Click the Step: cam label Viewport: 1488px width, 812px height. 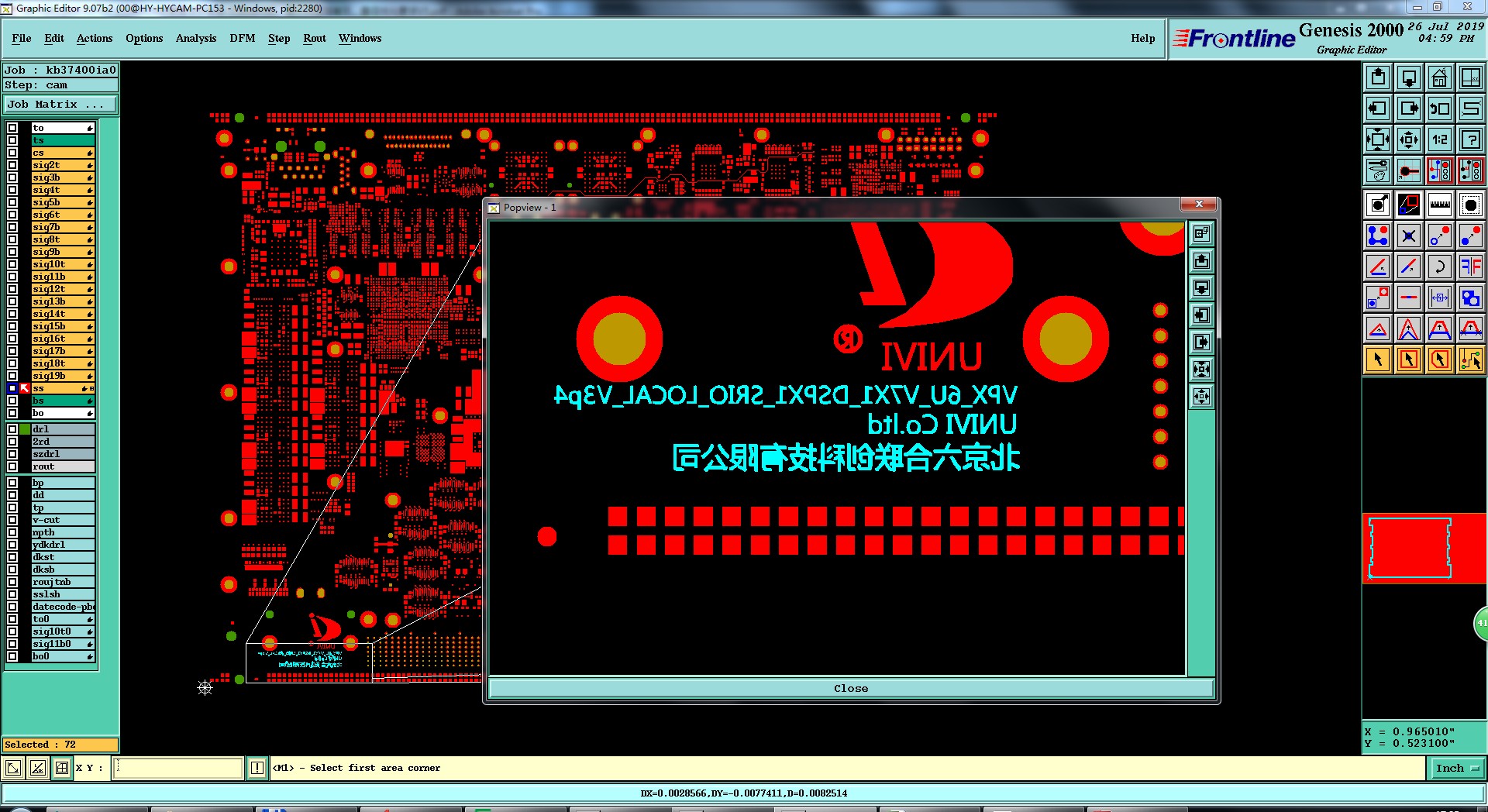(x=60, y=85)
